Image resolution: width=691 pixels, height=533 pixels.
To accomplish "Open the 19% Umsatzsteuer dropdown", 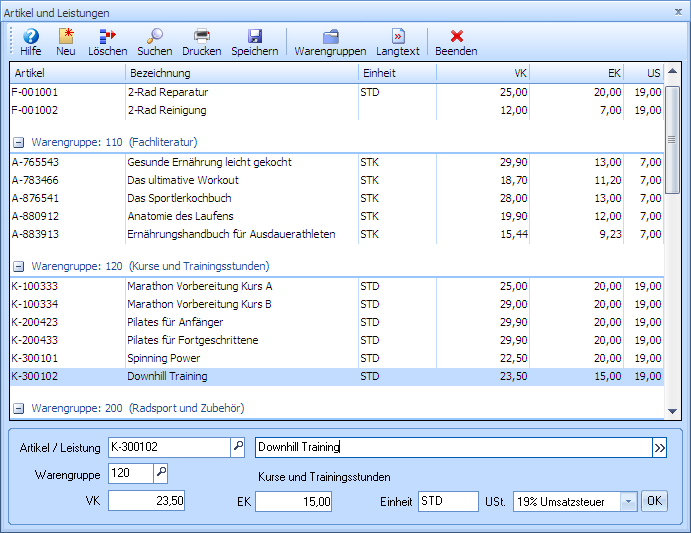I will pyautogui.click(x=629, y=502).
